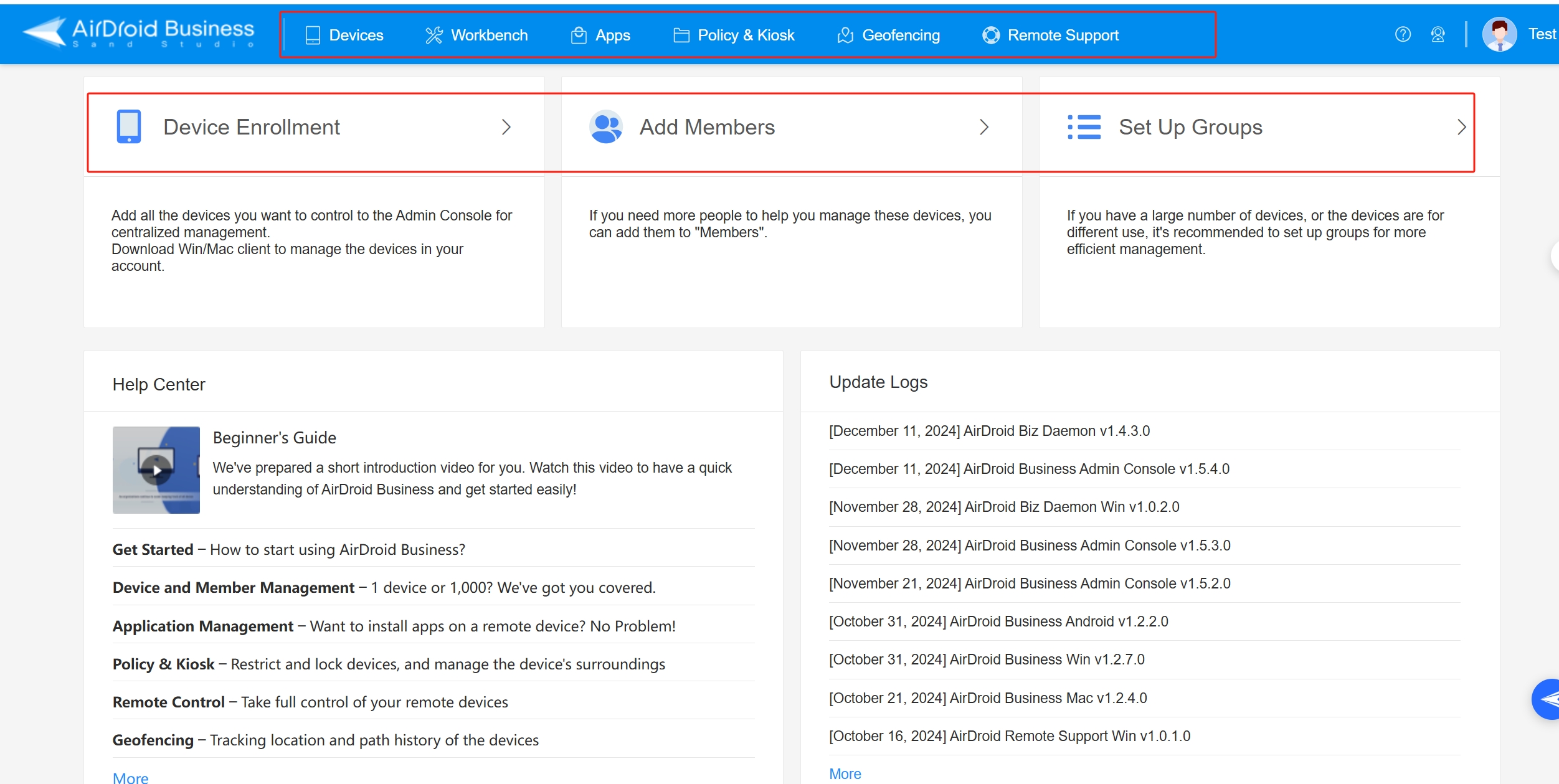
Task: Open Geofencing via its location icon
Action: [845, 35]
